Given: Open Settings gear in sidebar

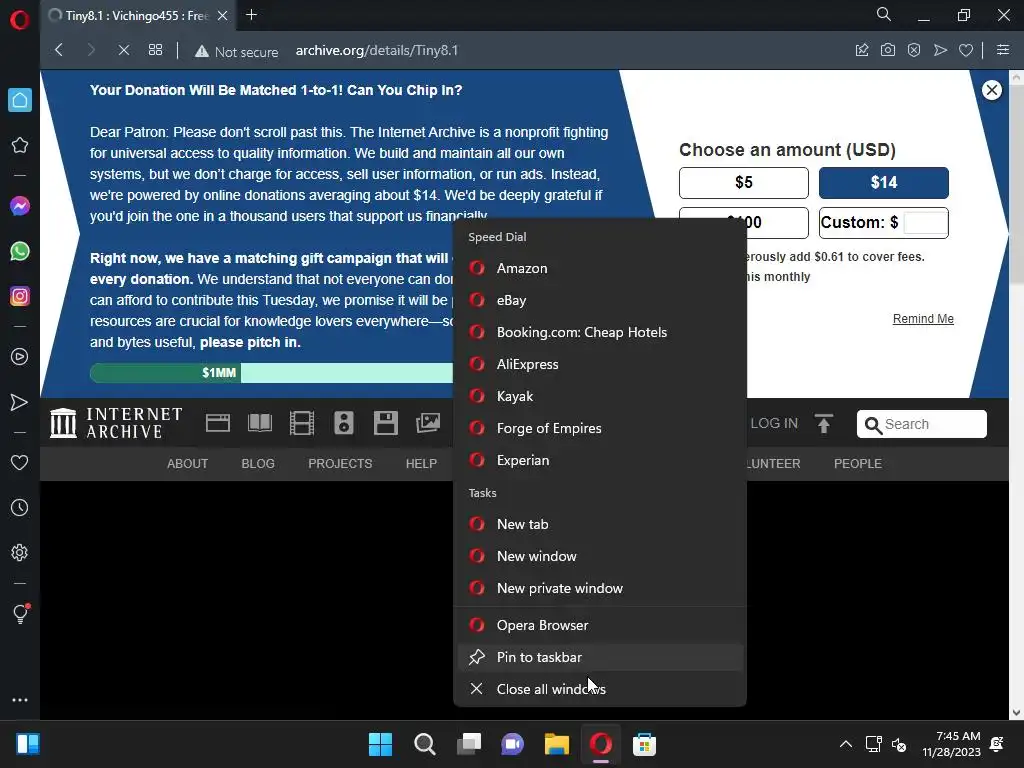Looking at the screenshot, I should (x=20, y=552).
